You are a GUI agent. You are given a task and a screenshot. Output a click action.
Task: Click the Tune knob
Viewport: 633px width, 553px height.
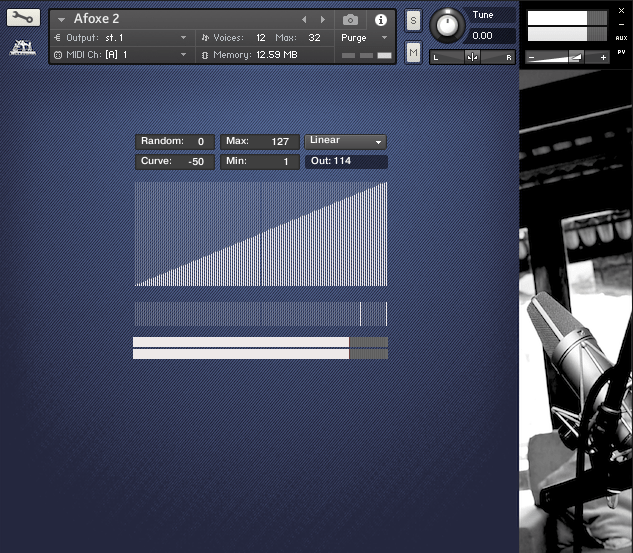pyautogui.click(x=449, y=25)
